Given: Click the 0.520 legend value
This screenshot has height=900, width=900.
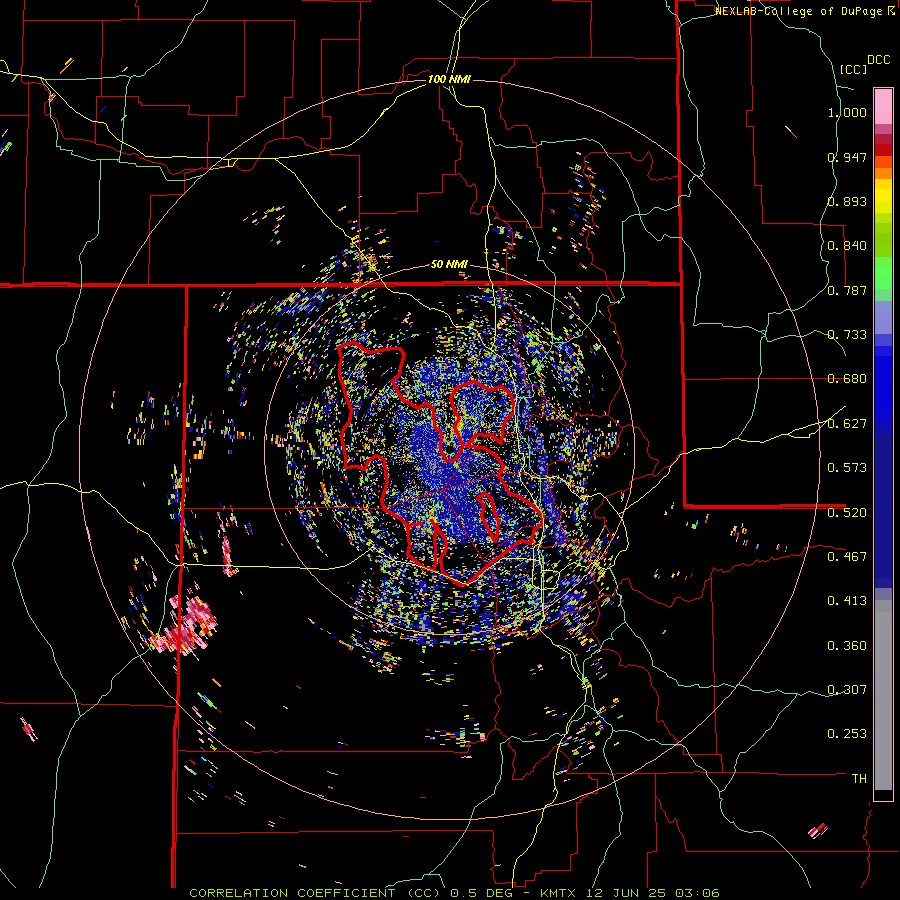Looking at the screenshot, I should pos(847,512).
